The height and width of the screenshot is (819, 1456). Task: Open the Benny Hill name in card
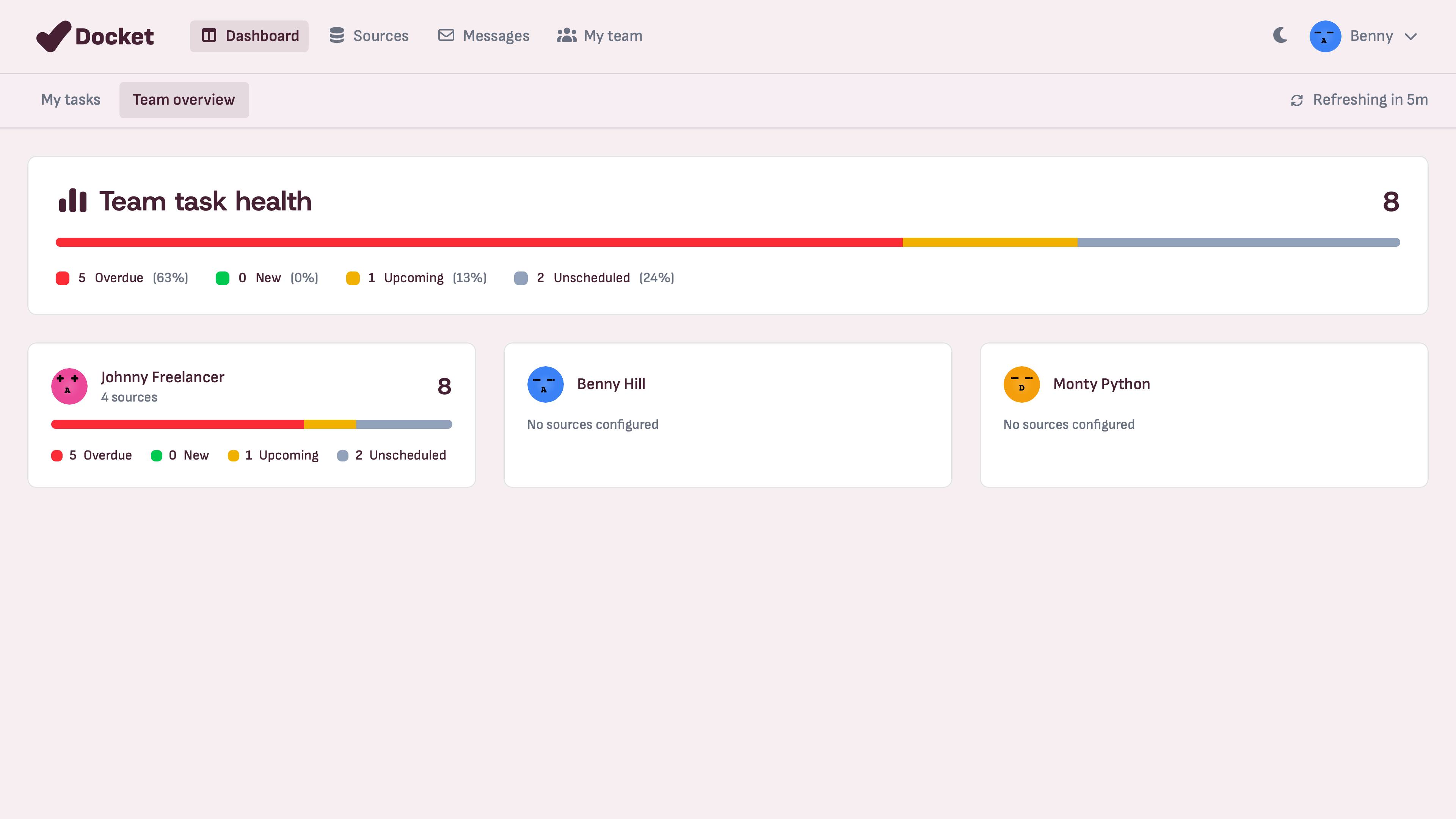click(x=611, y=384)
